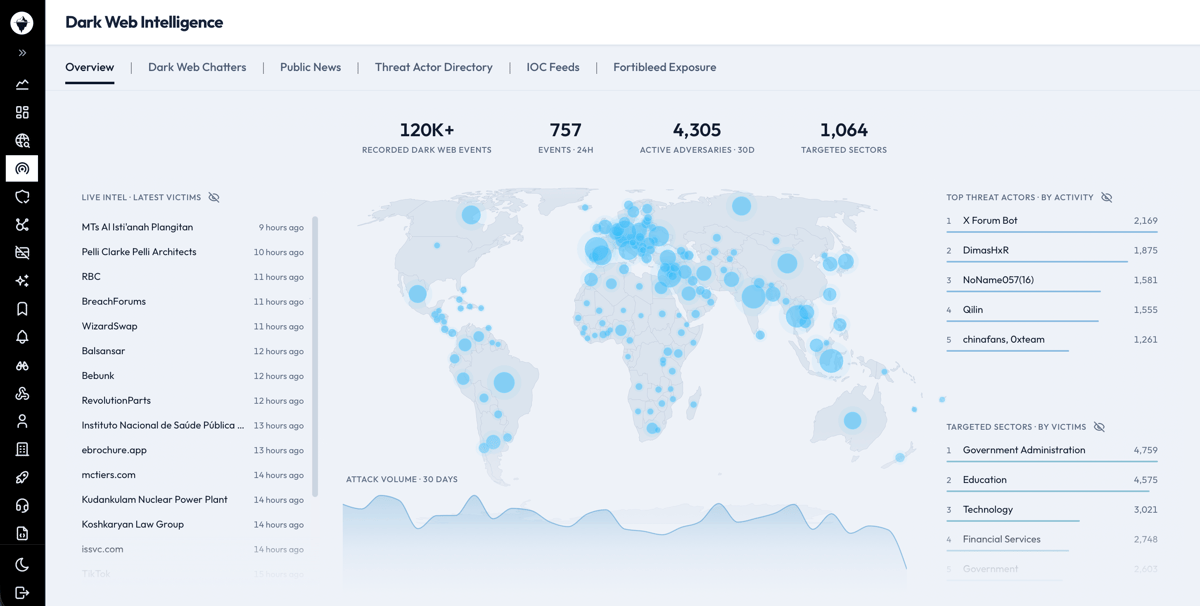This screenshot has height=606, width=1200.
Task: Open the Fortibleed Exposure tab
Action: [x=665, y=67]
